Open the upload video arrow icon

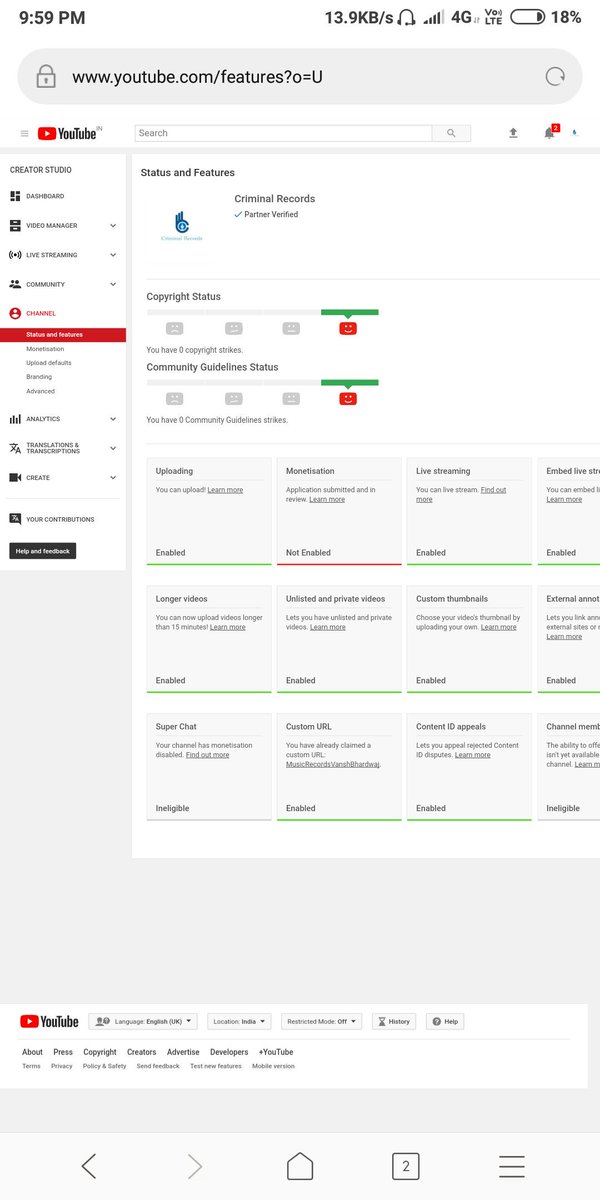coord(513,133)
